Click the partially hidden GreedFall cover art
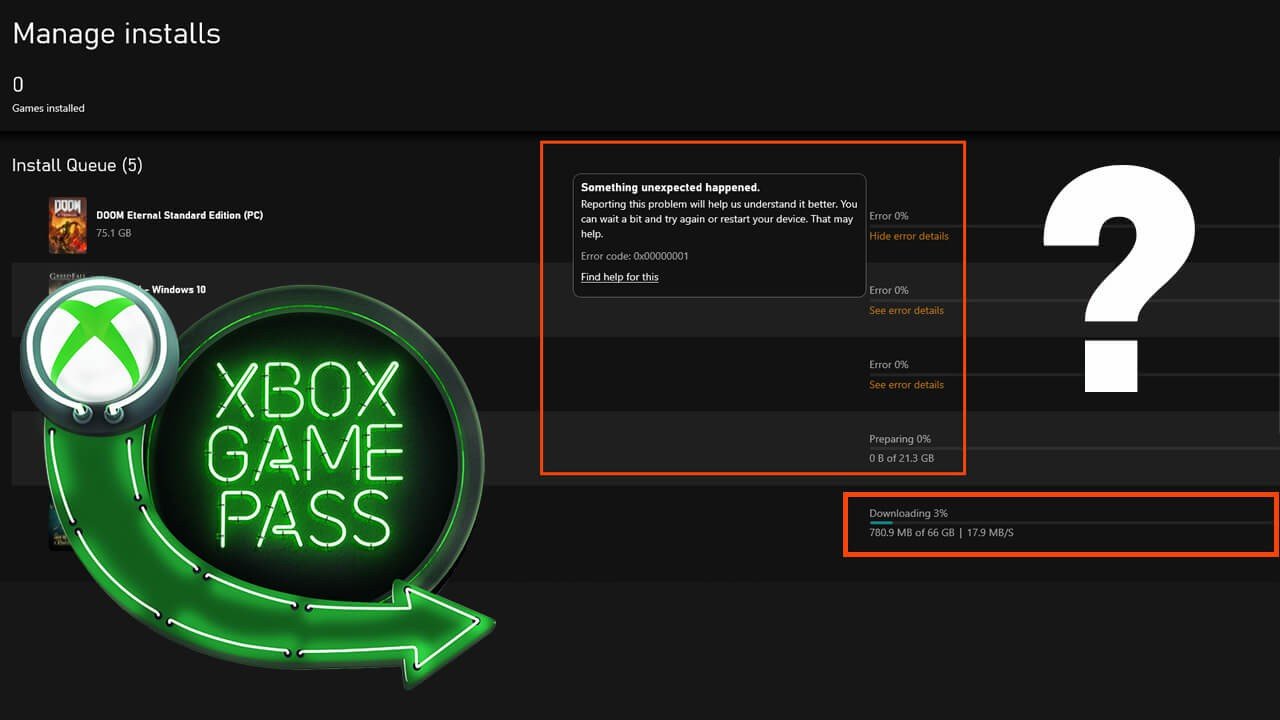Image resolution: width=1280 pixels, height=720 pixels. pos(62,277)
